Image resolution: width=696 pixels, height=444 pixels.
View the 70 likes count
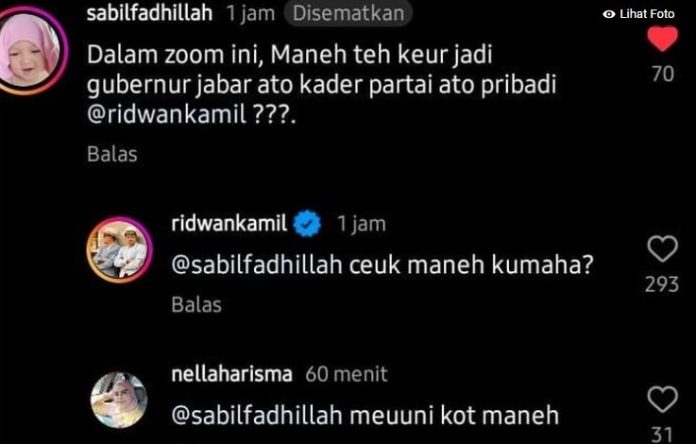point(663,74)
